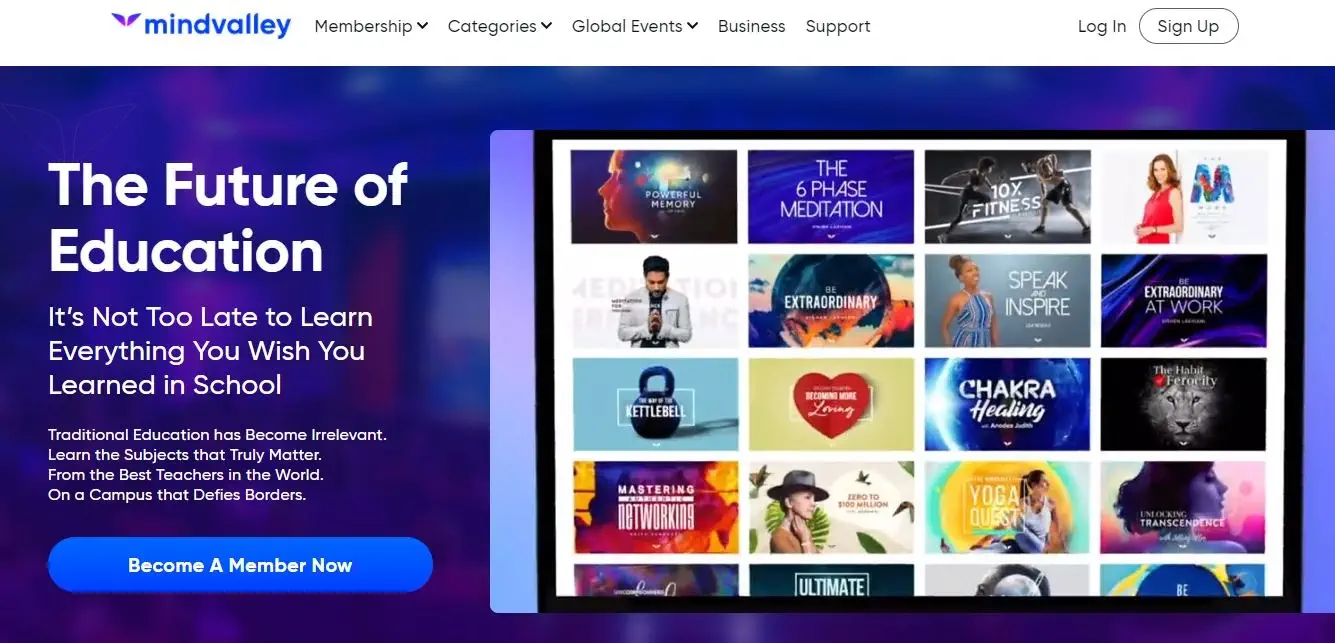Select the Sign Up button
The height and width of the screenshot is (643, 1335).
click(1188, 26)
